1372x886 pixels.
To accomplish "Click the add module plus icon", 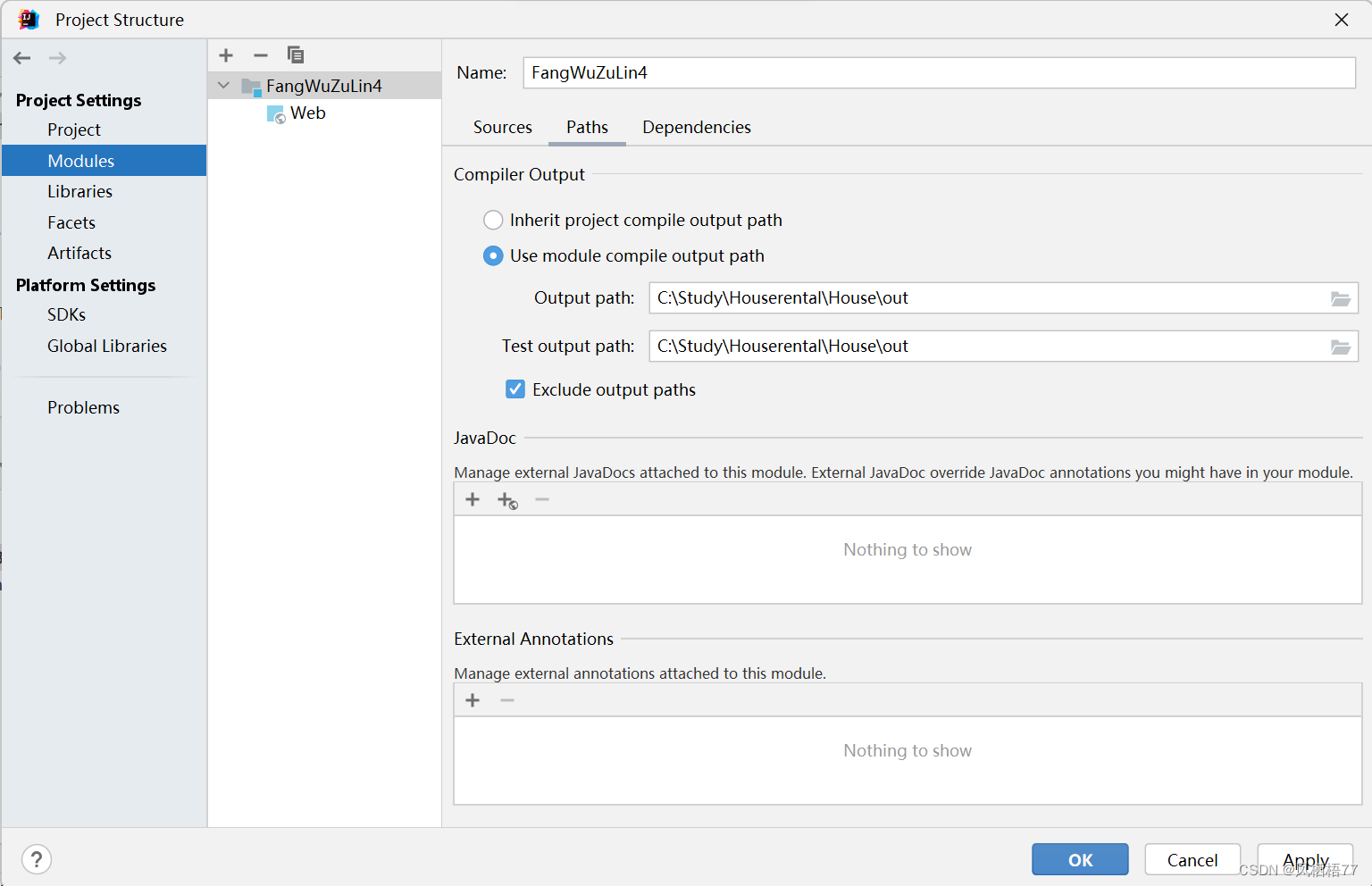I will click(x=225, y=54).
